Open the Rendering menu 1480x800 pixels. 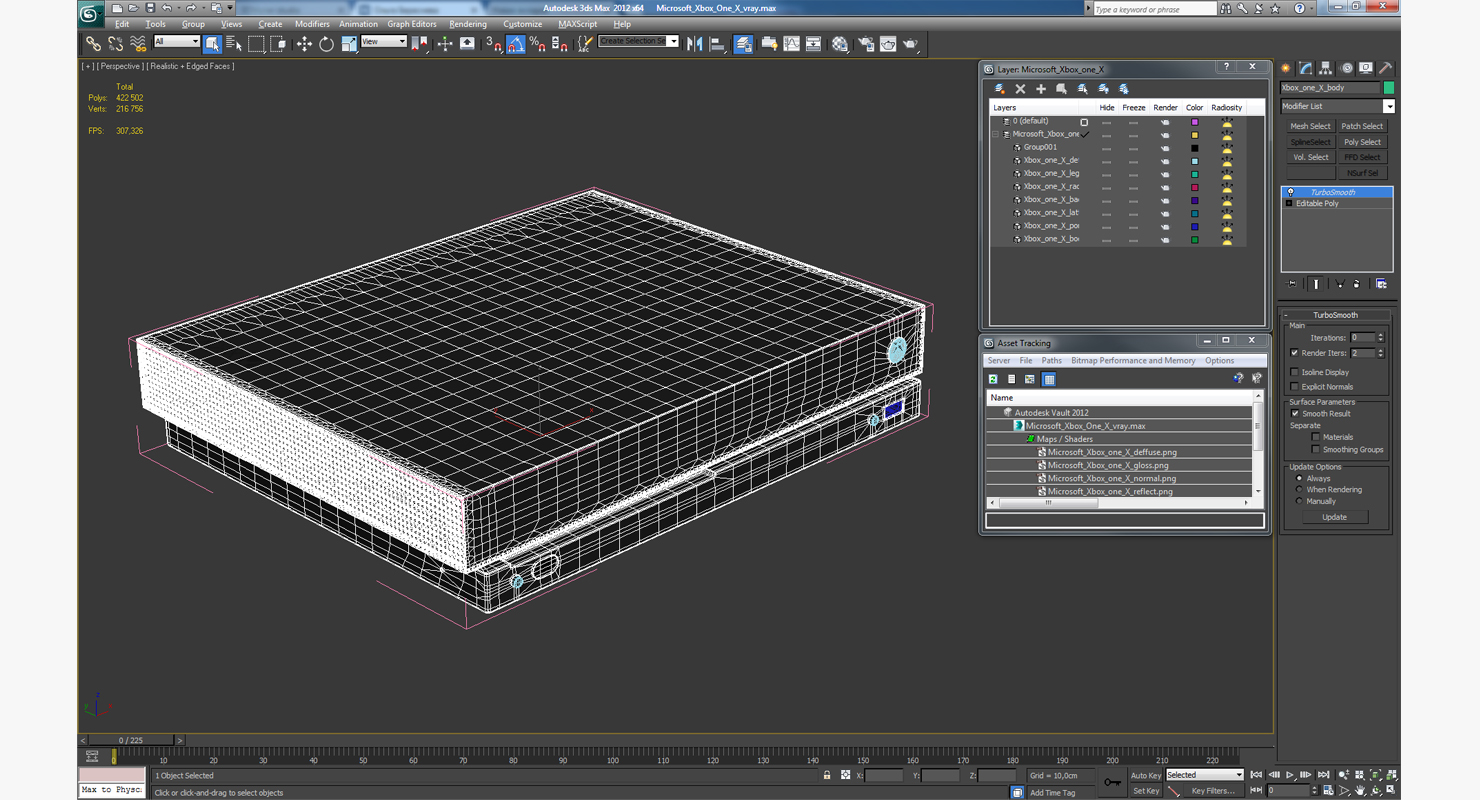pyautogui.click(x=468, y=24)
